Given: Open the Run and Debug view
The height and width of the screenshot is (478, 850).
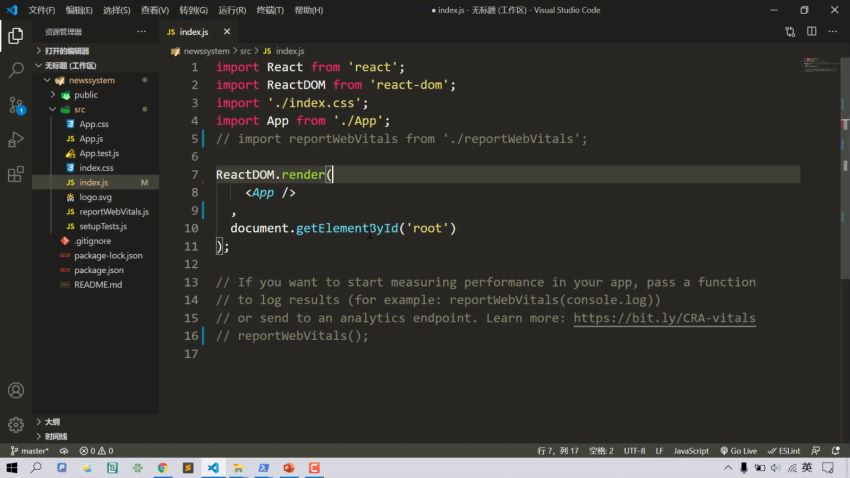Looking at the screenshot, I should [x=16, y=139].
